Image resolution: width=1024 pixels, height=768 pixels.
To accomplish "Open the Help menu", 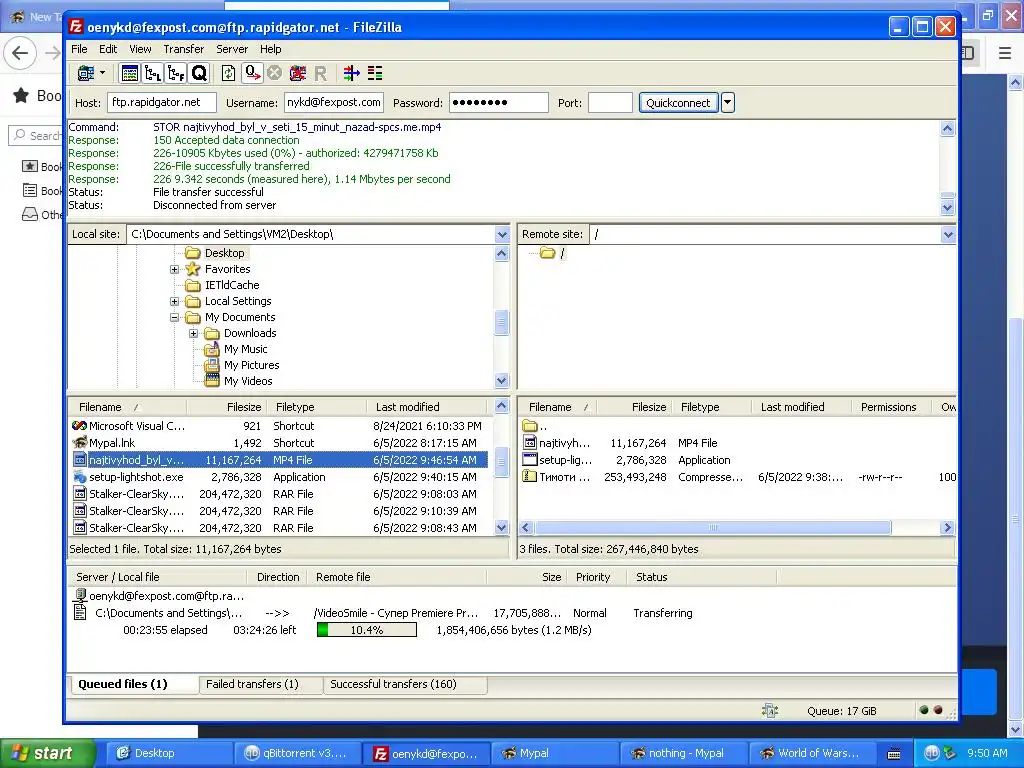I will [x=270, y=49].
